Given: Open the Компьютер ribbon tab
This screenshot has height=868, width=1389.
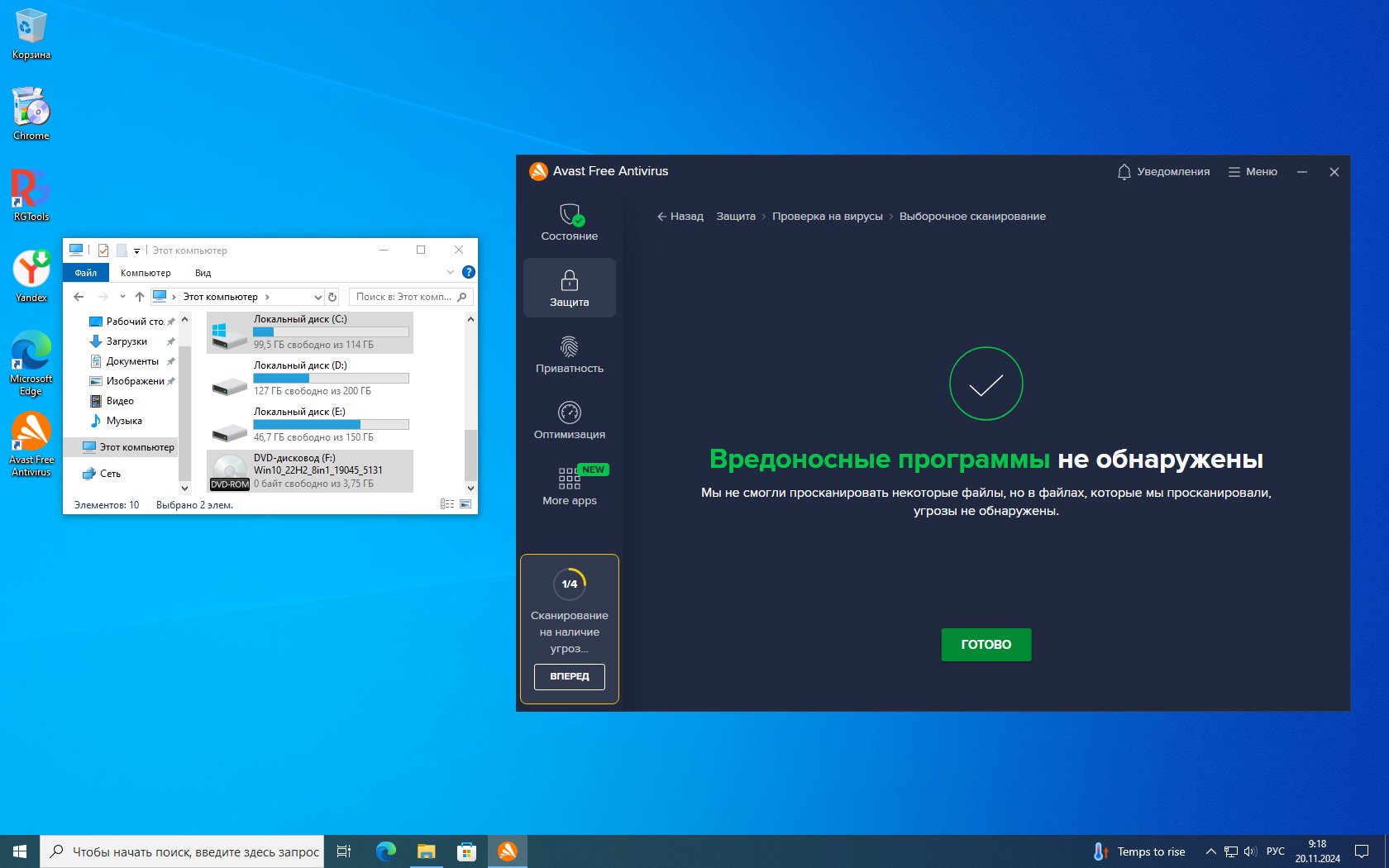Looking at the screenshot, I should [146, 273].
